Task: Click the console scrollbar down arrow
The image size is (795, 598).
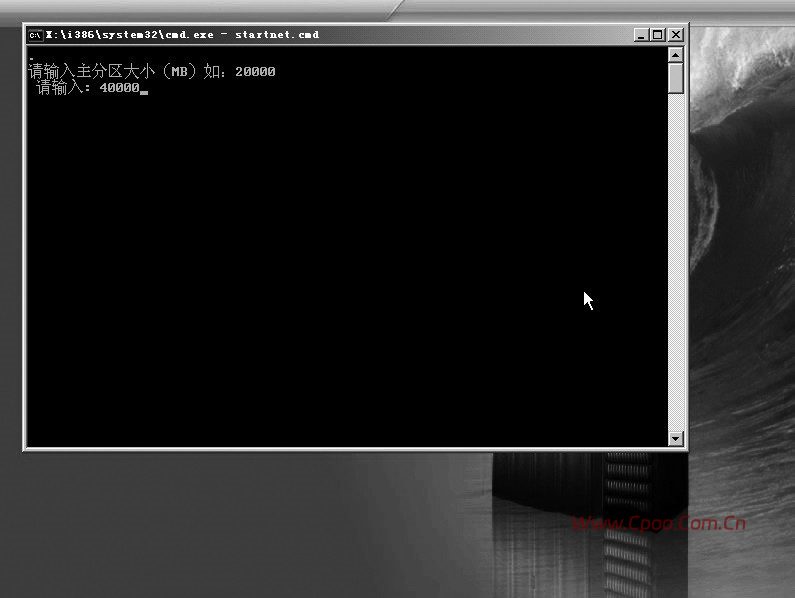Action: click(675, 438)
